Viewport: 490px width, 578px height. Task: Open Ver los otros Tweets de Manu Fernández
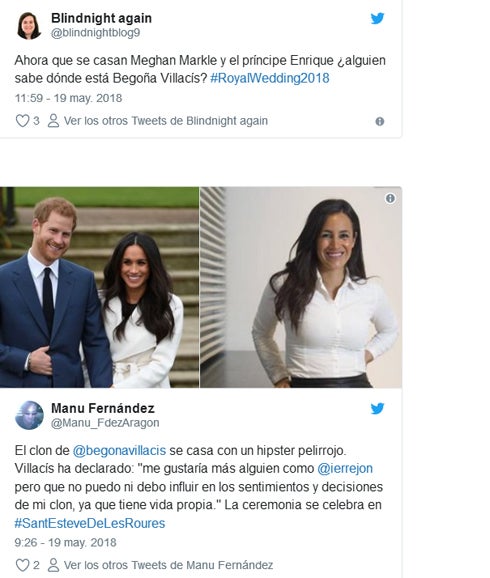pos(168,565)
